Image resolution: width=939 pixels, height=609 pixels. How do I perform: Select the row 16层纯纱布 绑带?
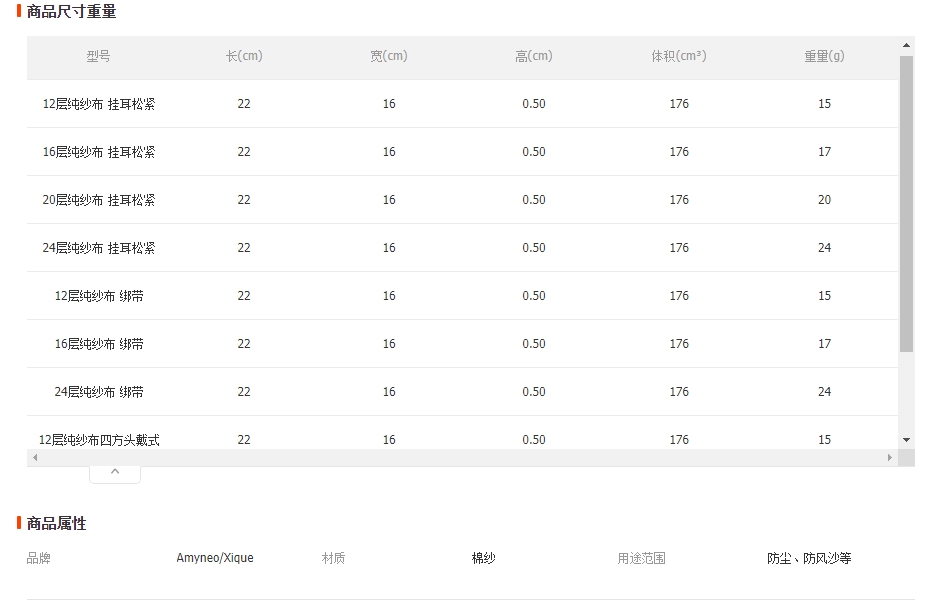point(462,344)
